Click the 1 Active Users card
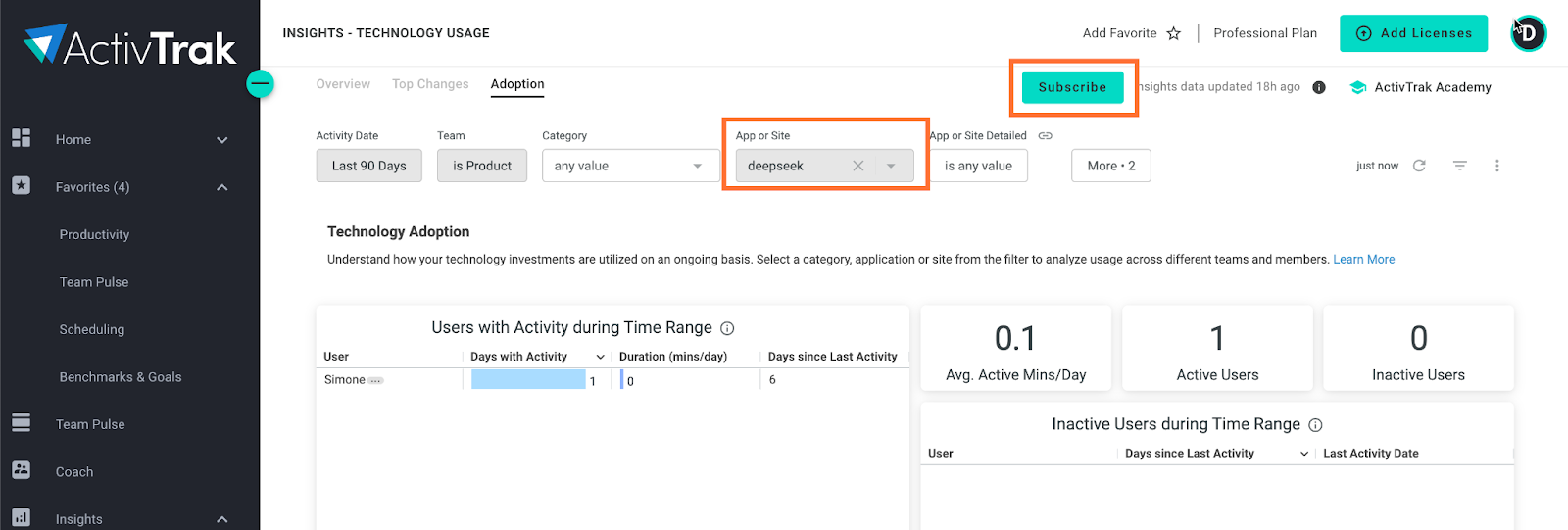Image resolution: width=1568 pixels, height=530 pixels. click(1217, 349)
